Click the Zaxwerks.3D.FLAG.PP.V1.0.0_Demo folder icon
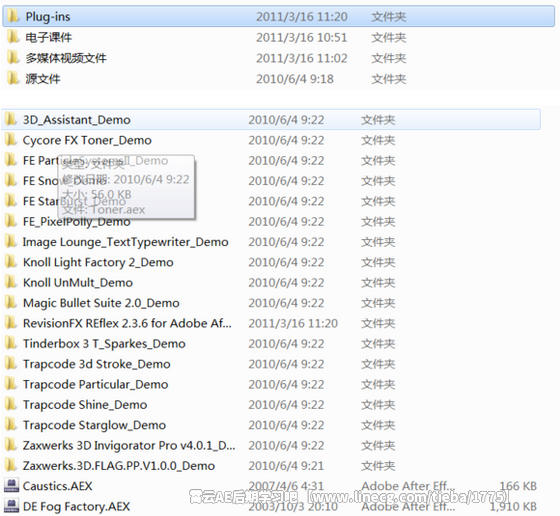 coord(11,465)
